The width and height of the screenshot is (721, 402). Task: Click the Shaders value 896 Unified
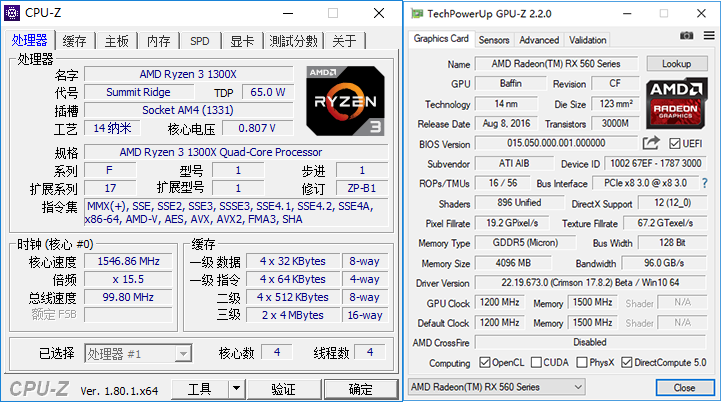[519, 202]
